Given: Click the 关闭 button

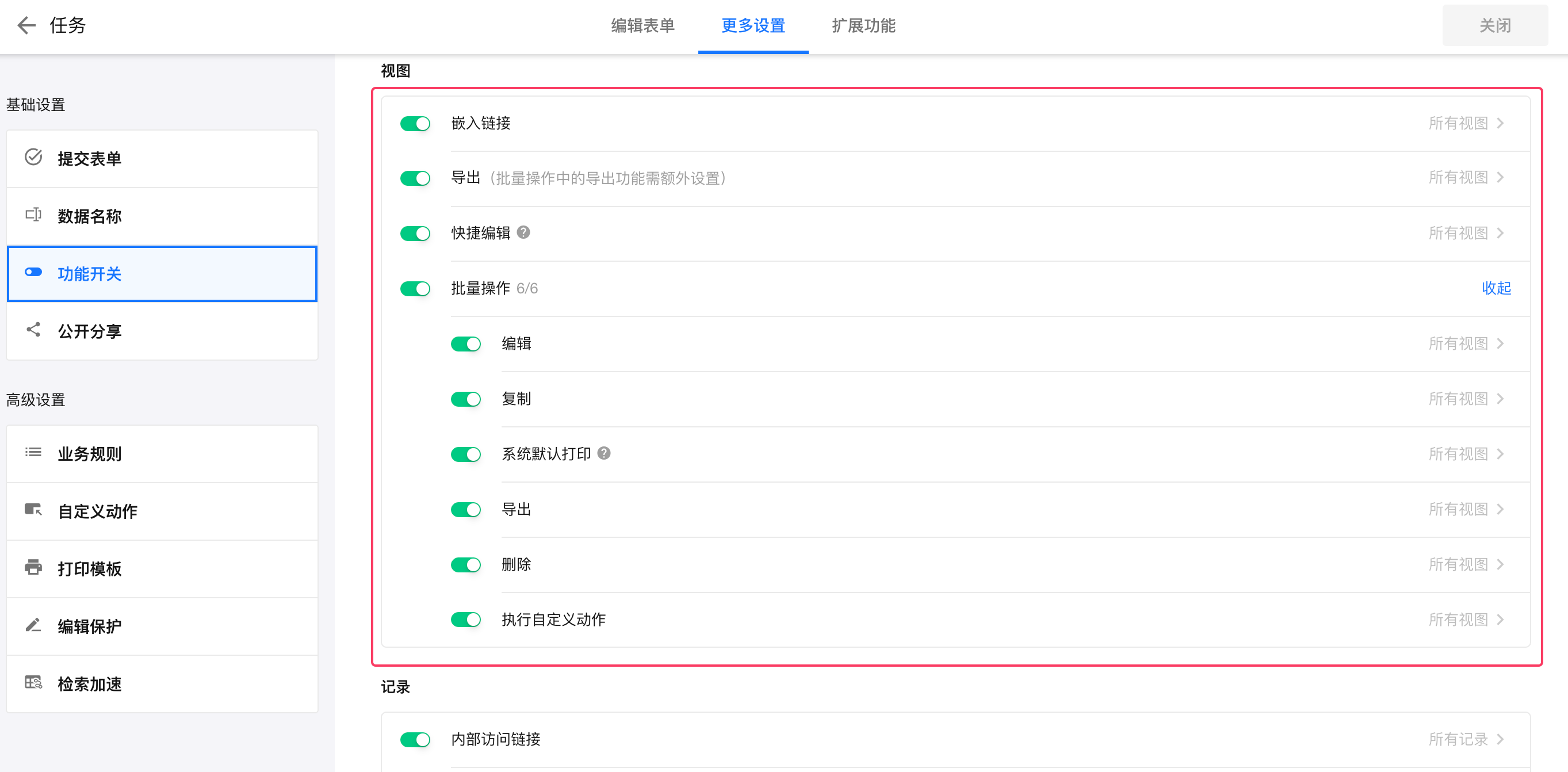Looking at the screenshot, I should tap(1494, 25).
